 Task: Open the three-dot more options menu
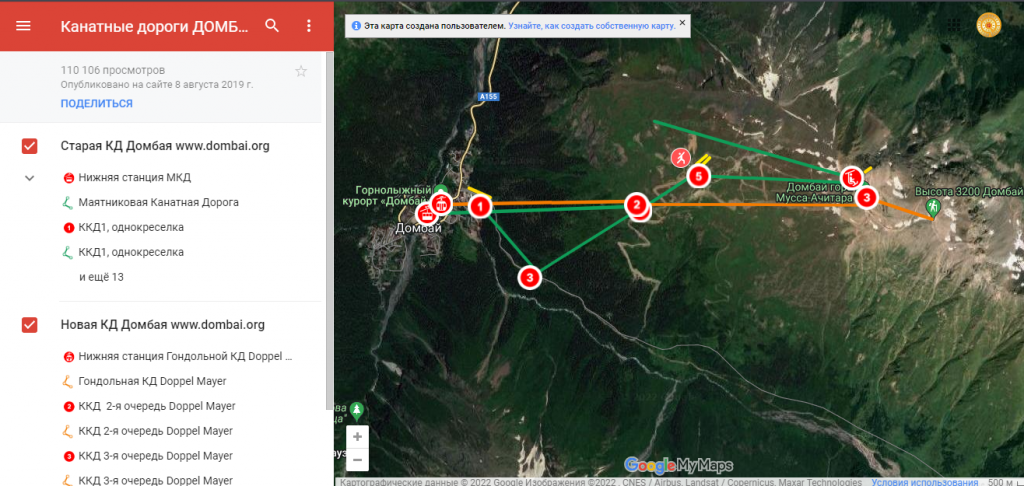tap(308, 26)
